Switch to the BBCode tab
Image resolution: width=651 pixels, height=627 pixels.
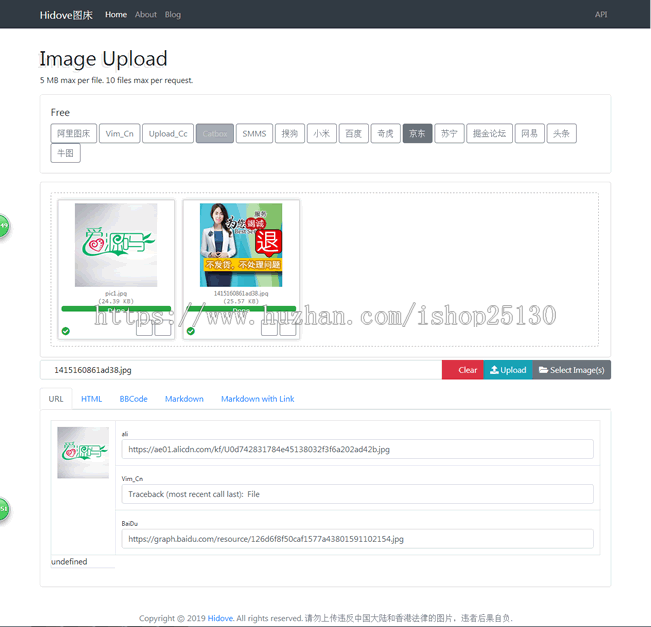(133, 399)
